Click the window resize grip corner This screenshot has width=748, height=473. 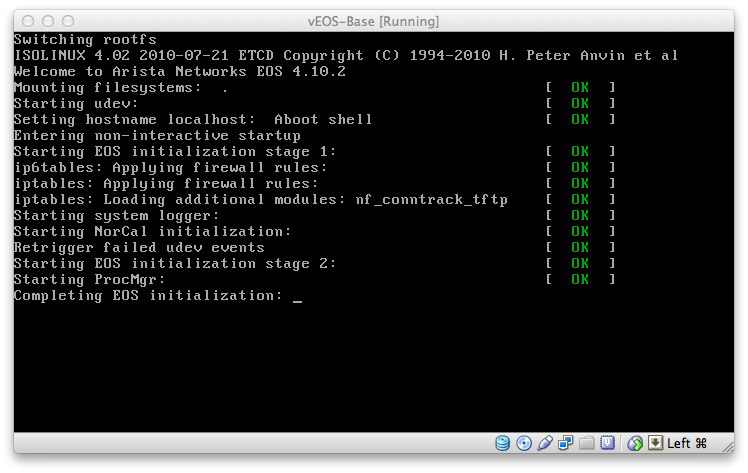pyautogui.click(x=728, y=447)
